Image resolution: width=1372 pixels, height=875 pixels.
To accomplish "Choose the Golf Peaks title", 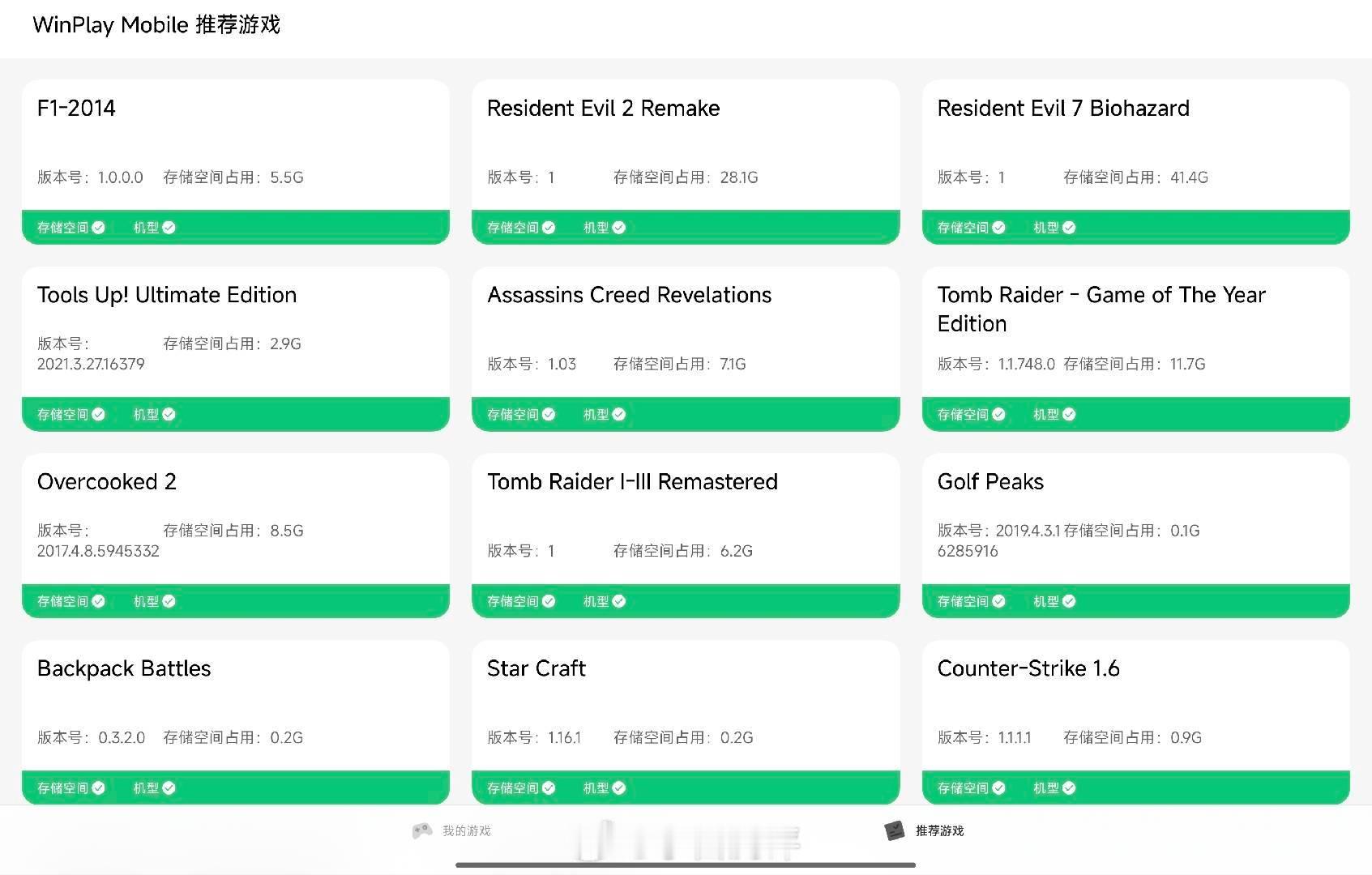I will point(990,481).
